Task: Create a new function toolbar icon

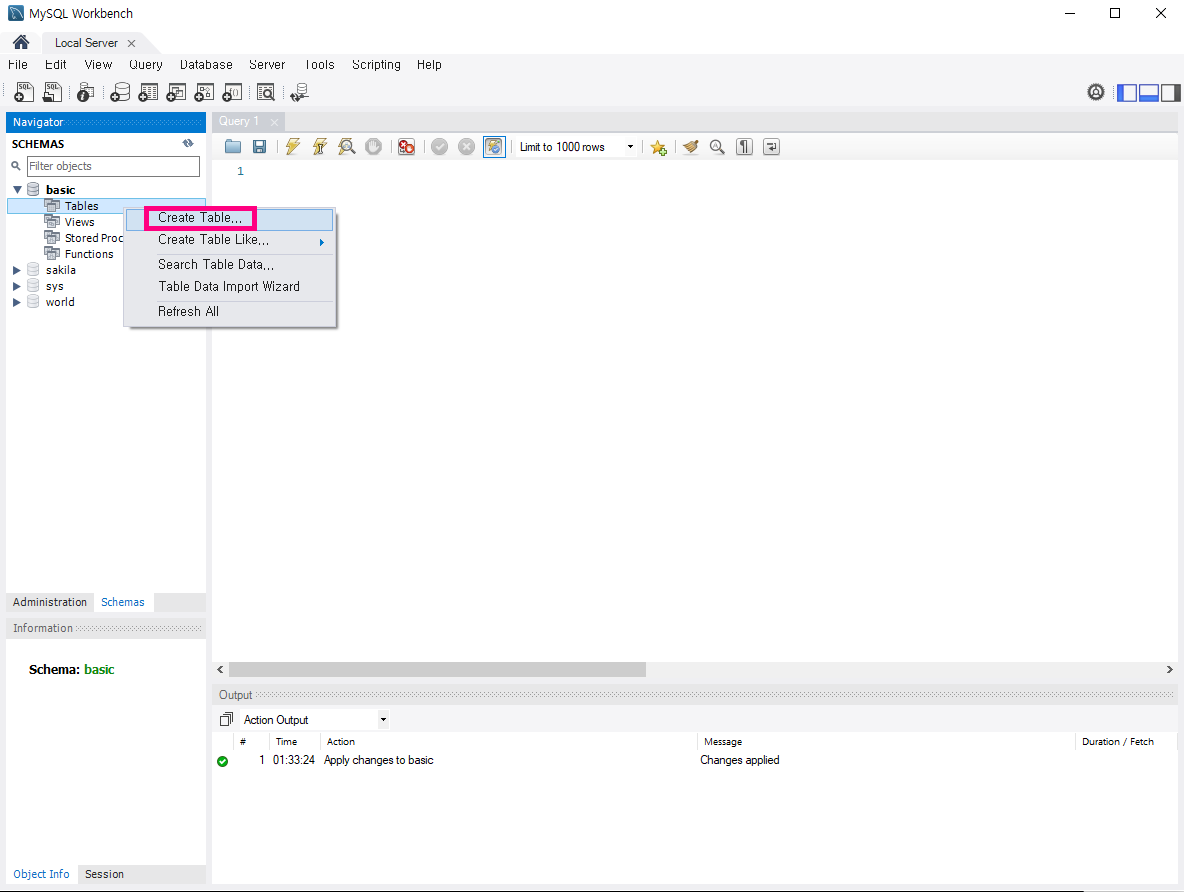Action: tap(232, 92)
